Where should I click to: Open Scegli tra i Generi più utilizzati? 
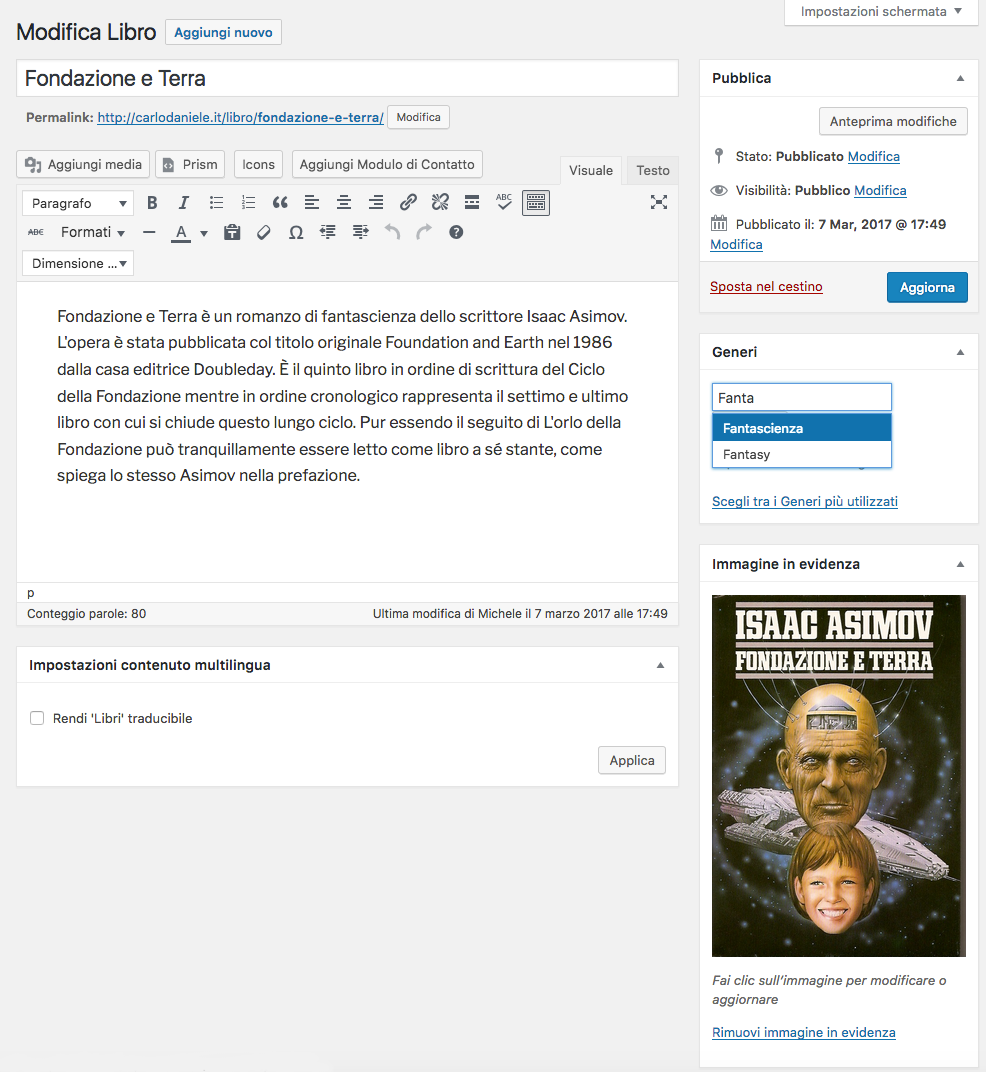tap(805, 501)
